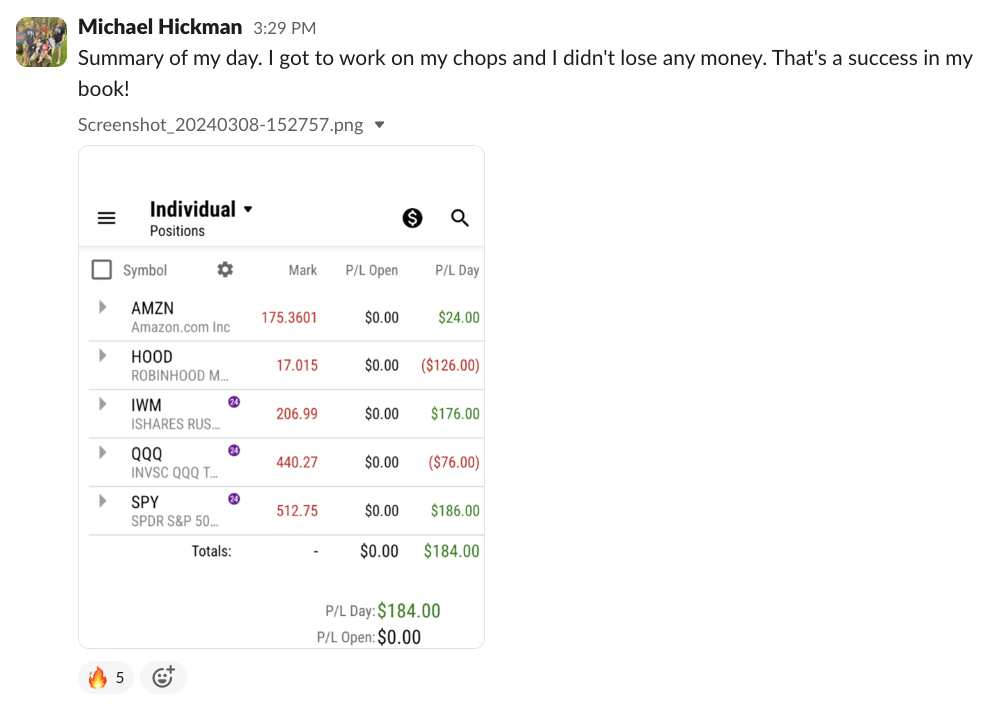
Task: Click the search magnifier icon
Action: pyautogui.click(x=460, y=218)
